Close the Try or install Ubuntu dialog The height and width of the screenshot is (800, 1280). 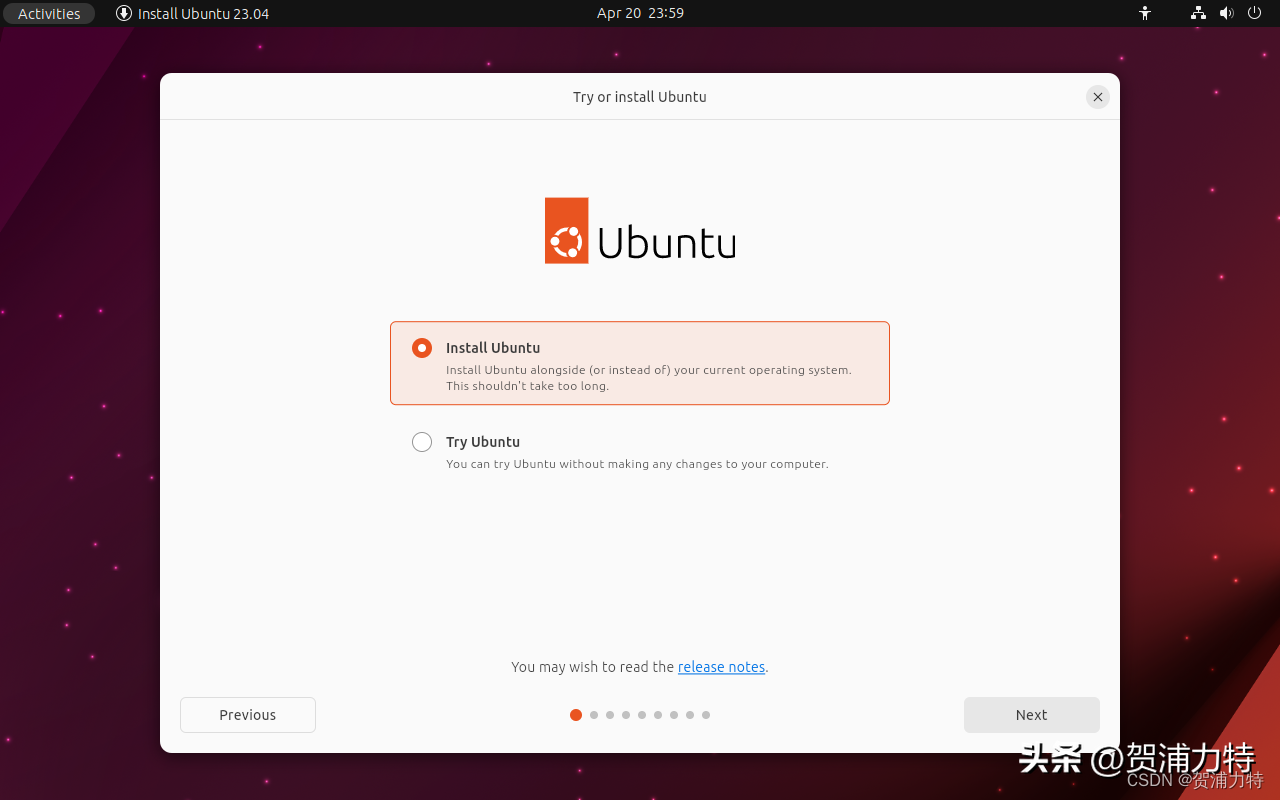pyautogui.click(x=1098, y=97)
